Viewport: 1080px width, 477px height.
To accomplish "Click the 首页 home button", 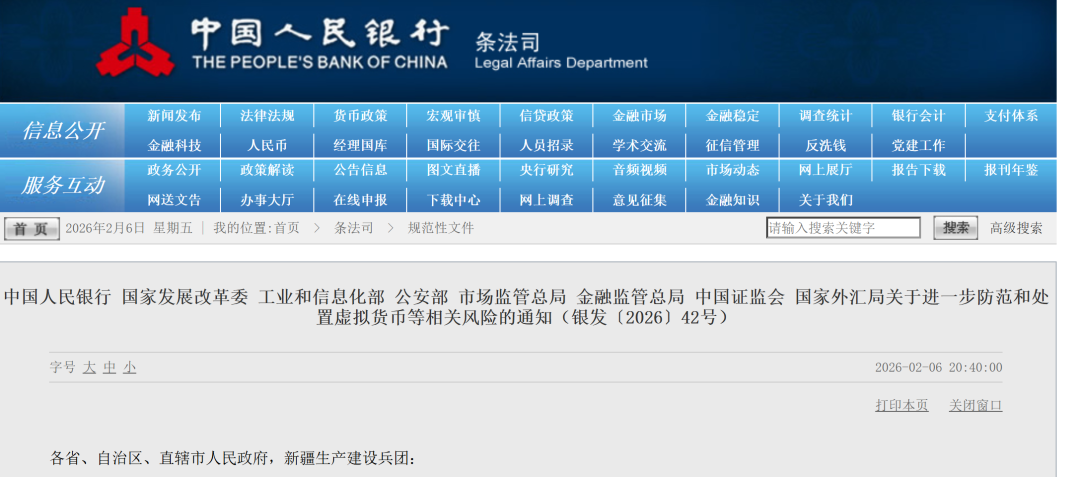I will (x=32, y=229).
